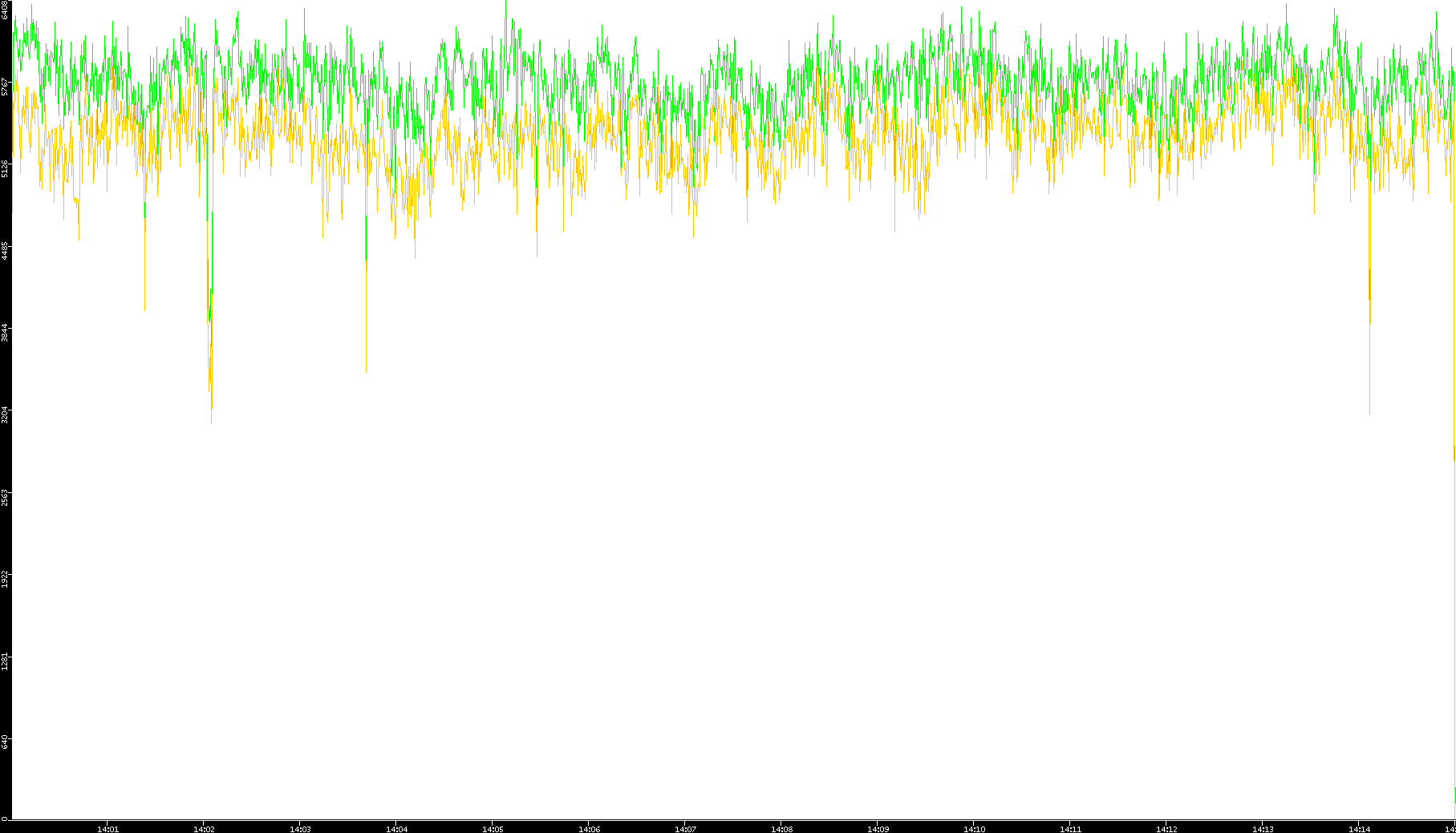The image size is (1456, 833).
Task: Select the 14:07 time axis label
Action: [685, 829]
